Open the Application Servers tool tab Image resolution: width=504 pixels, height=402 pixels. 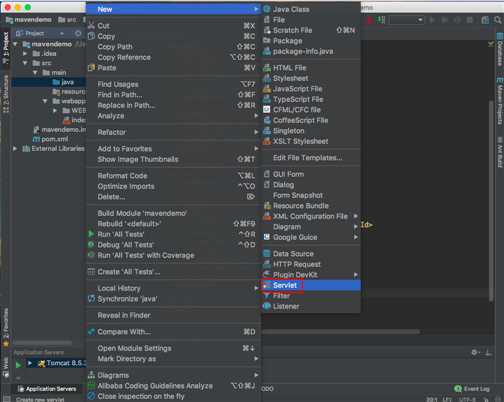[47, 389]
